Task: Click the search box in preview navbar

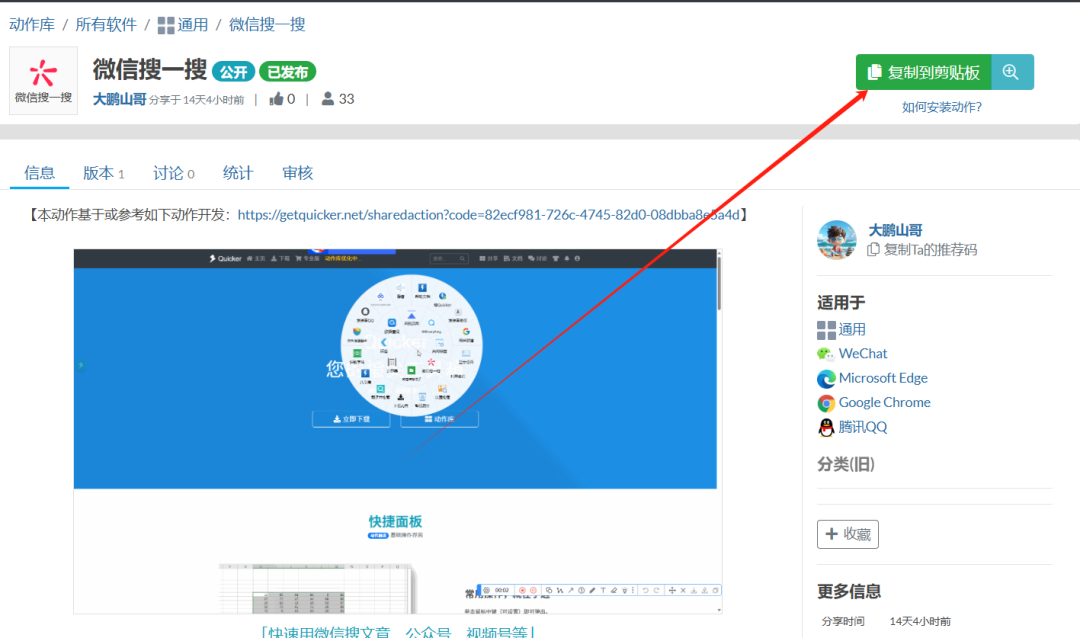Action: click(x=448, y=258)
